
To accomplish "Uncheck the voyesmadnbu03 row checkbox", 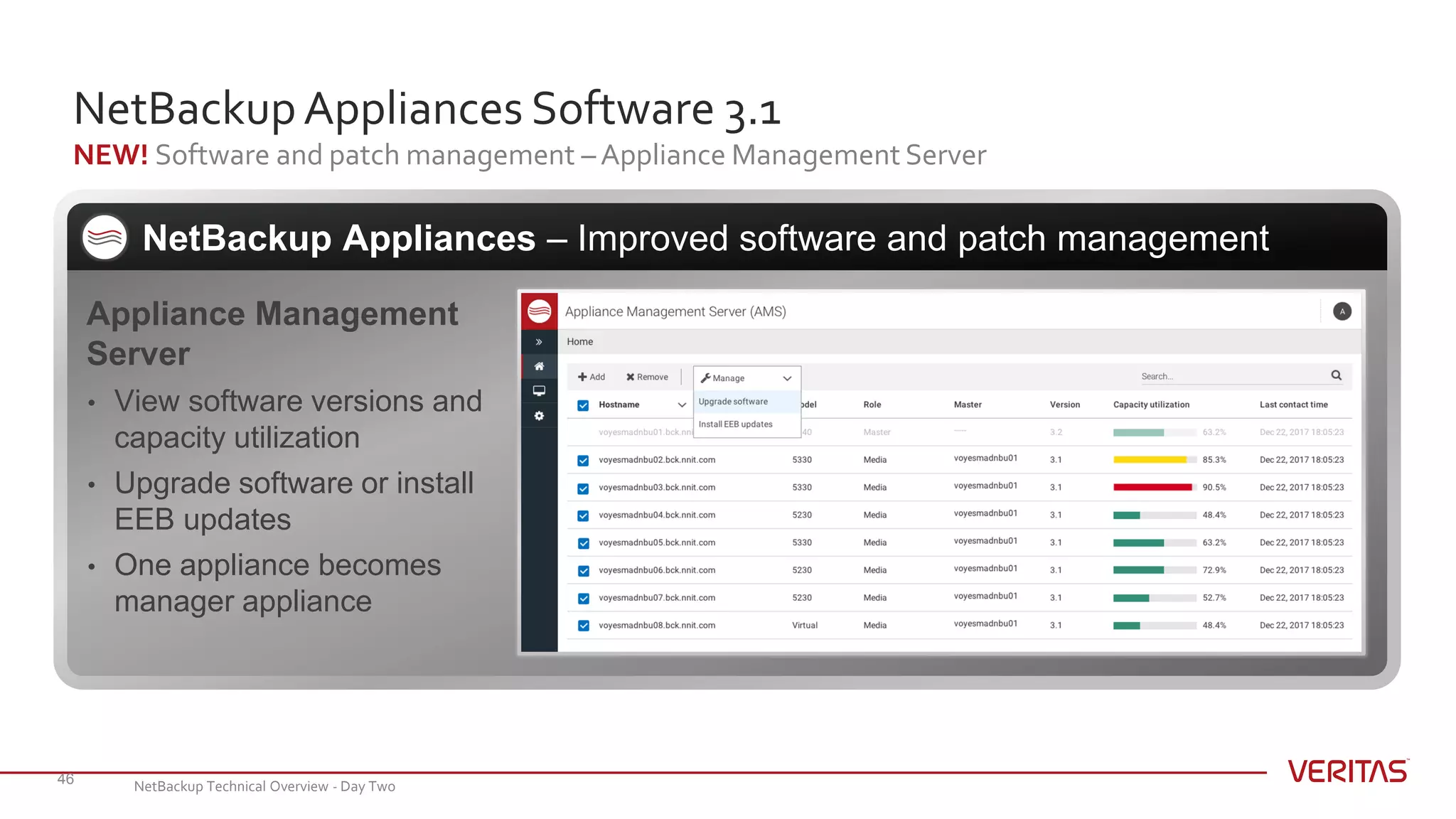I will coord(583,488).
